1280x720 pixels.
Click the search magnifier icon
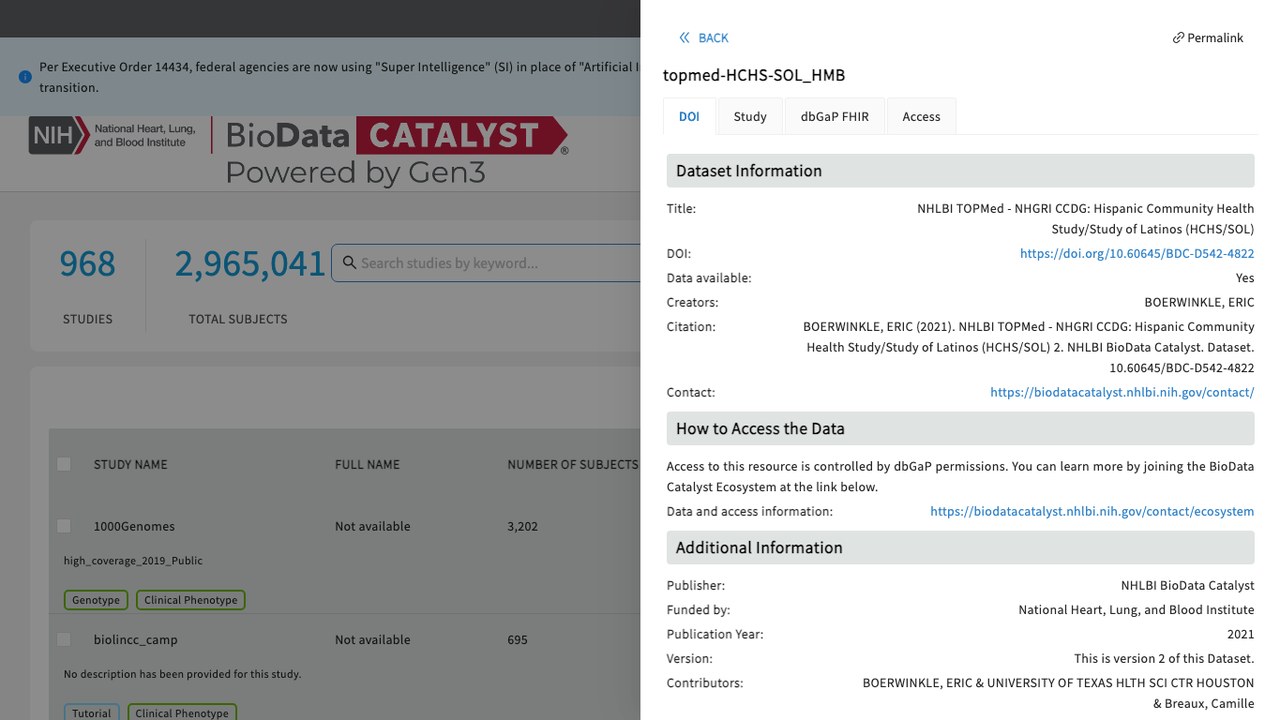point(349,263)
